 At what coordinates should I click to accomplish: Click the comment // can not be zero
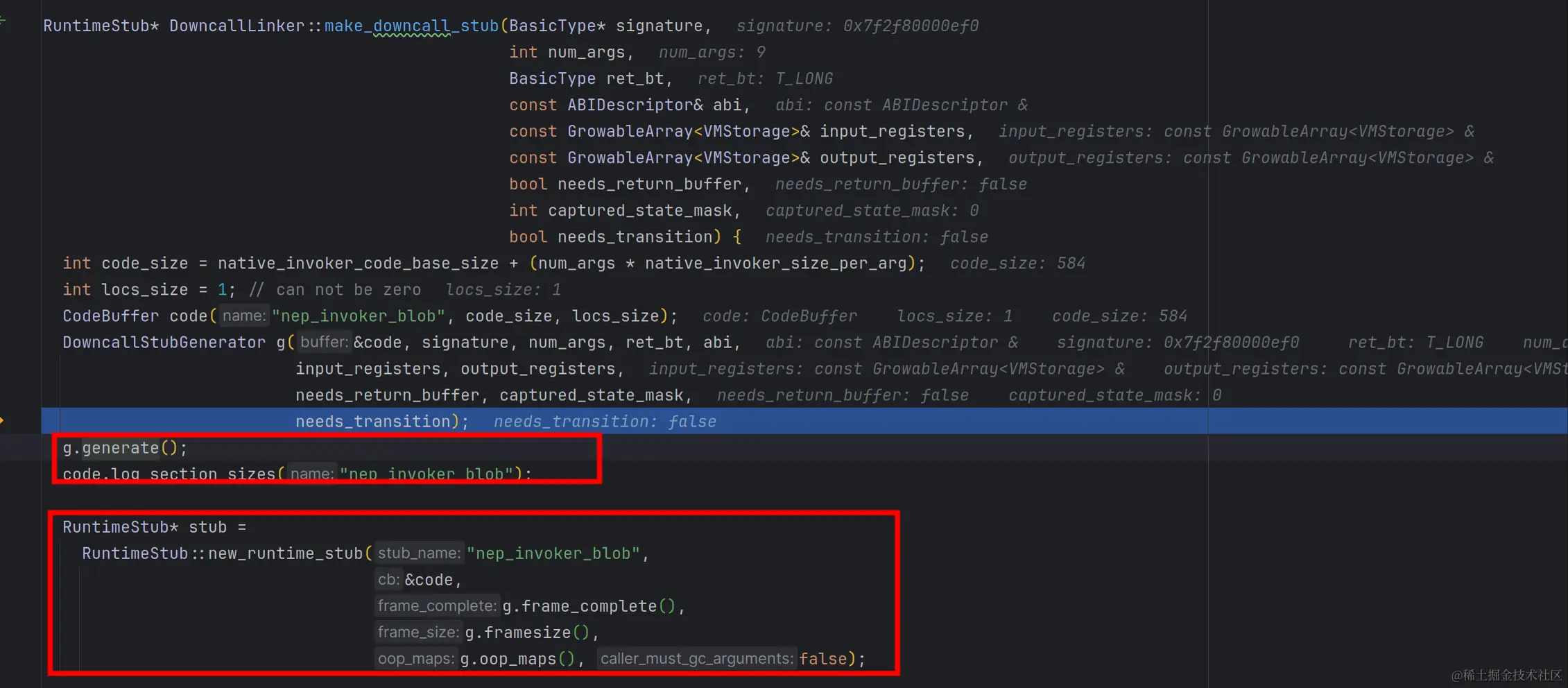[334, 289]
